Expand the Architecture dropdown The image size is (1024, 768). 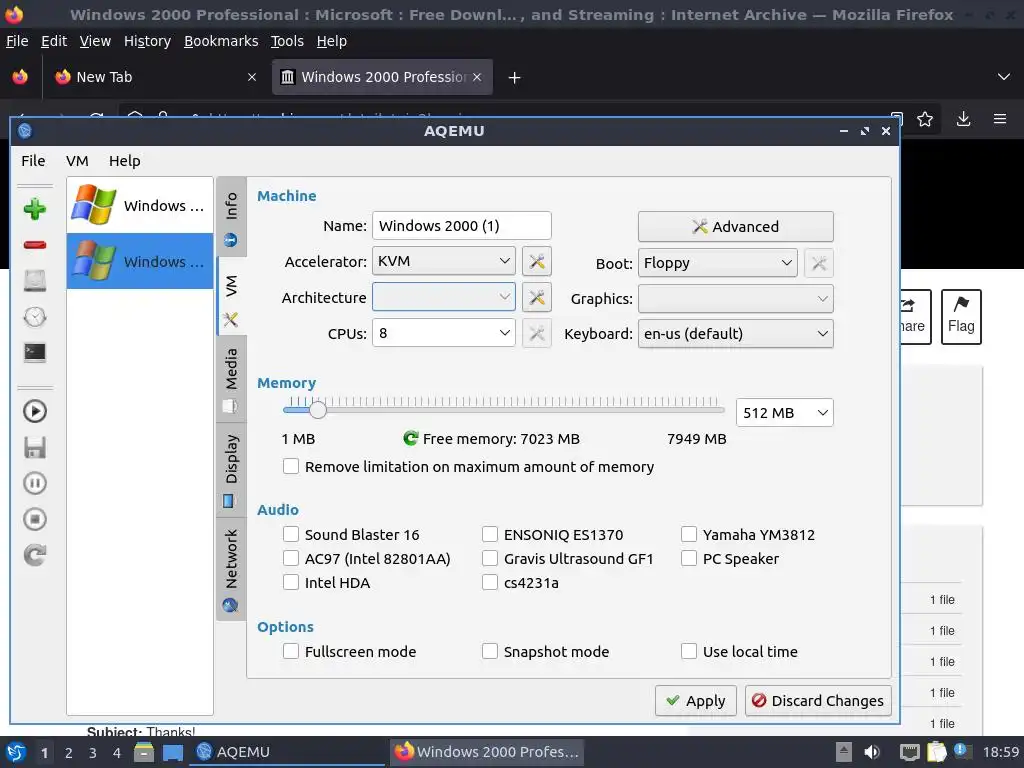pyautogui.click(x=443, y=297)
